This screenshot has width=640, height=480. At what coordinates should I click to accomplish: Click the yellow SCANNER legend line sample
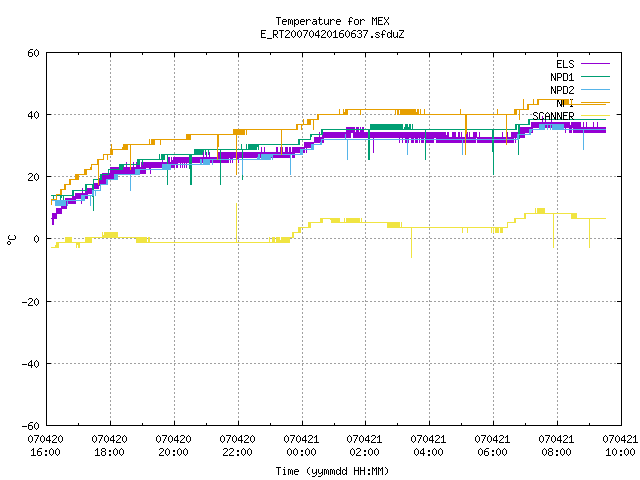[595, 116]
